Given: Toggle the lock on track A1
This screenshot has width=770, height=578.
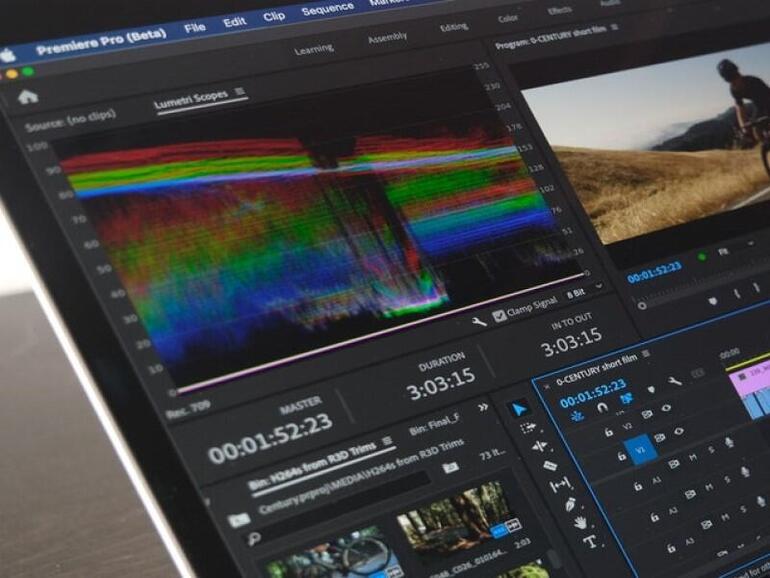Looking at the screenshot, I should [x=637, y=486].
